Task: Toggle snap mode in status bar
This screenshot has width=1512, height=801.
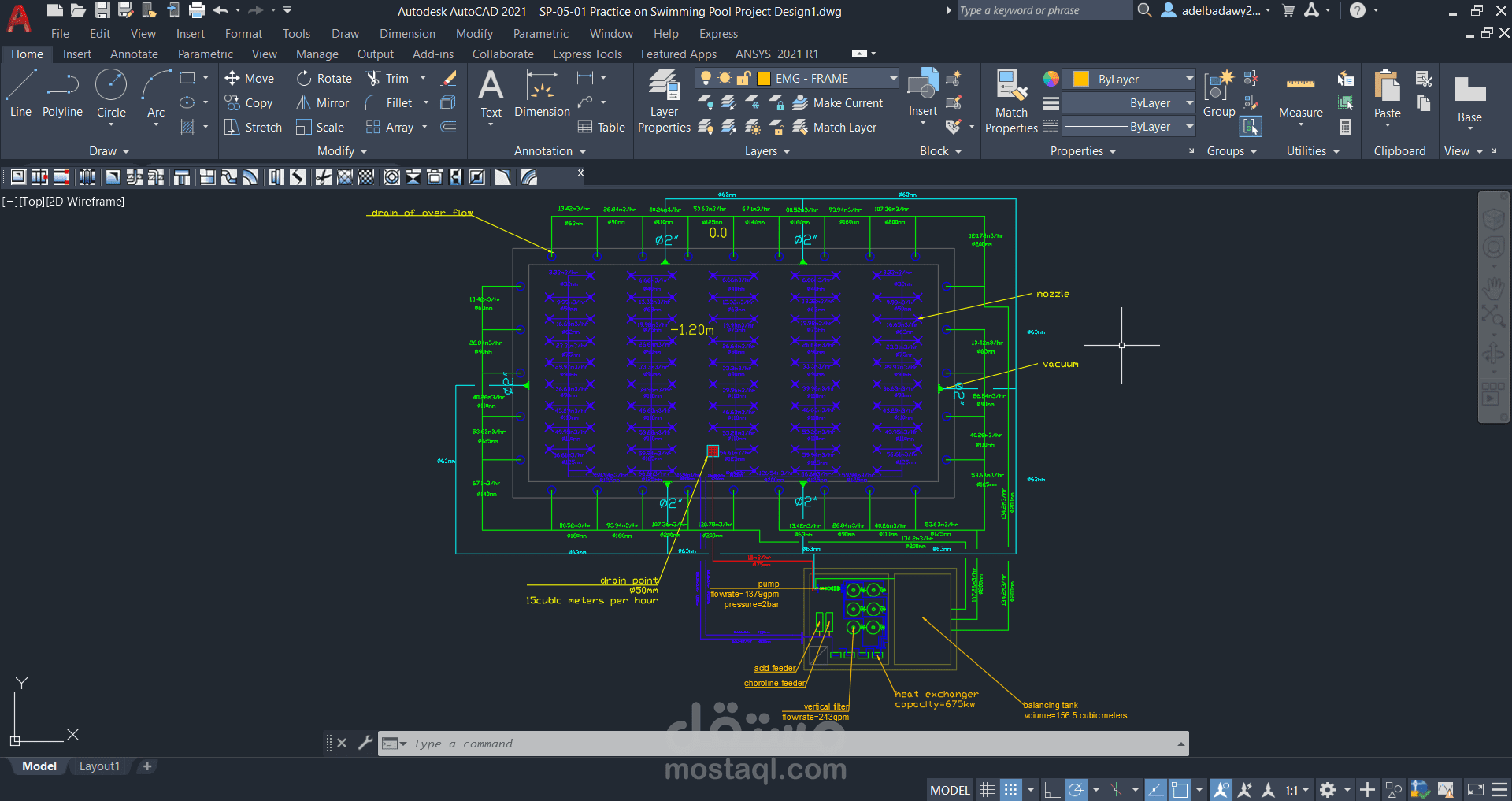Action: [1011, 790]
